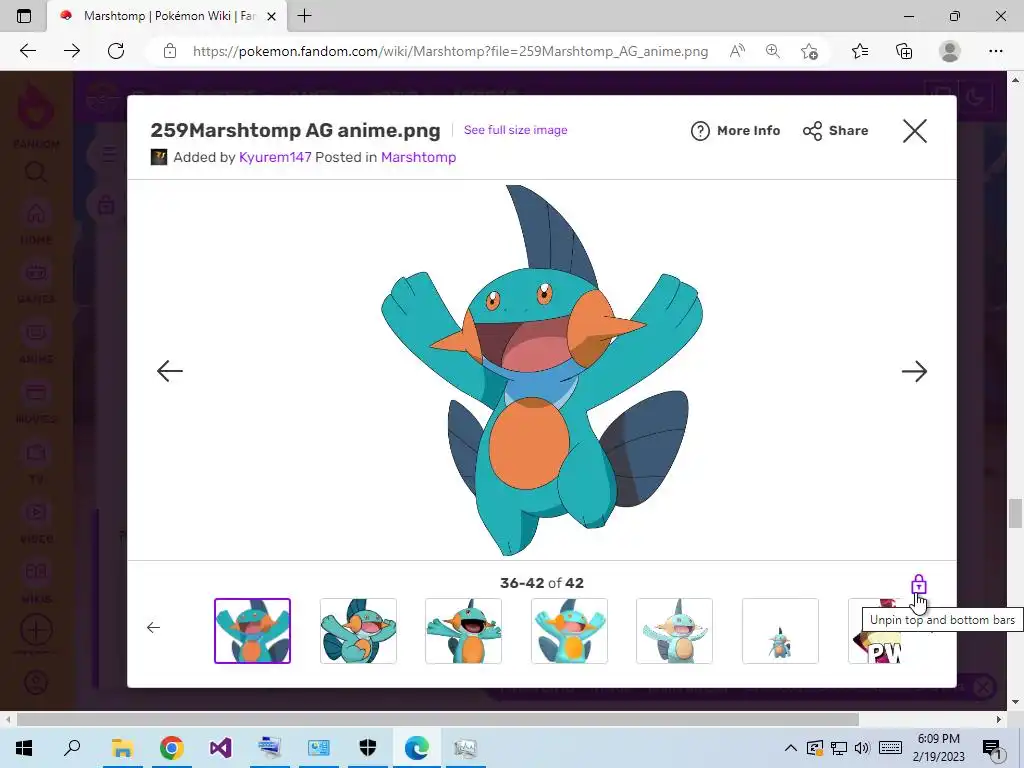Open a new browser tab
The height and width of the screenshot is (768, 1024).
pyautogui.click(x=304, y=16)
